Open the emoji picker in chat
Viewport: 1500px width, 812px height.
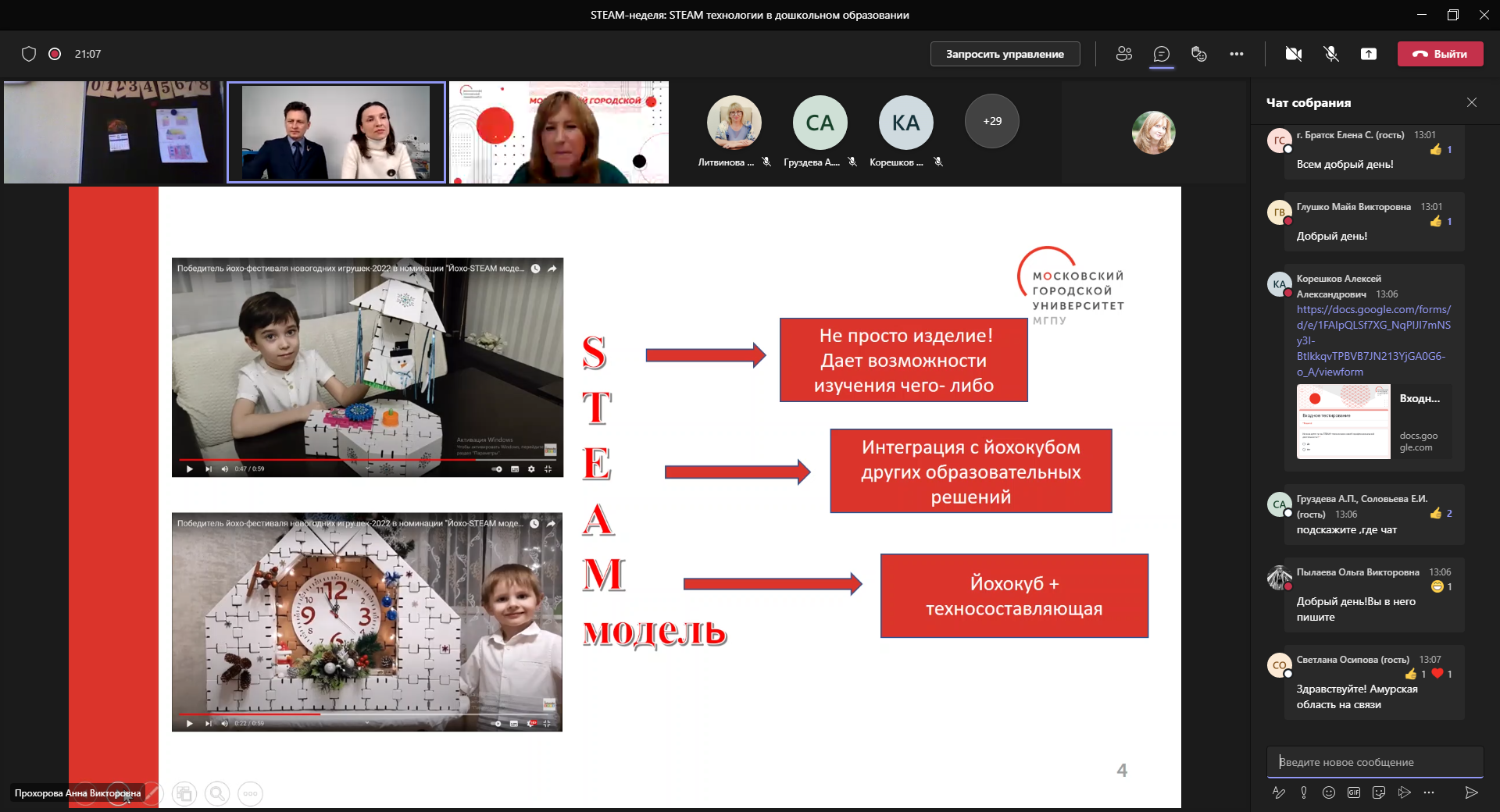tap(1329, 792)
